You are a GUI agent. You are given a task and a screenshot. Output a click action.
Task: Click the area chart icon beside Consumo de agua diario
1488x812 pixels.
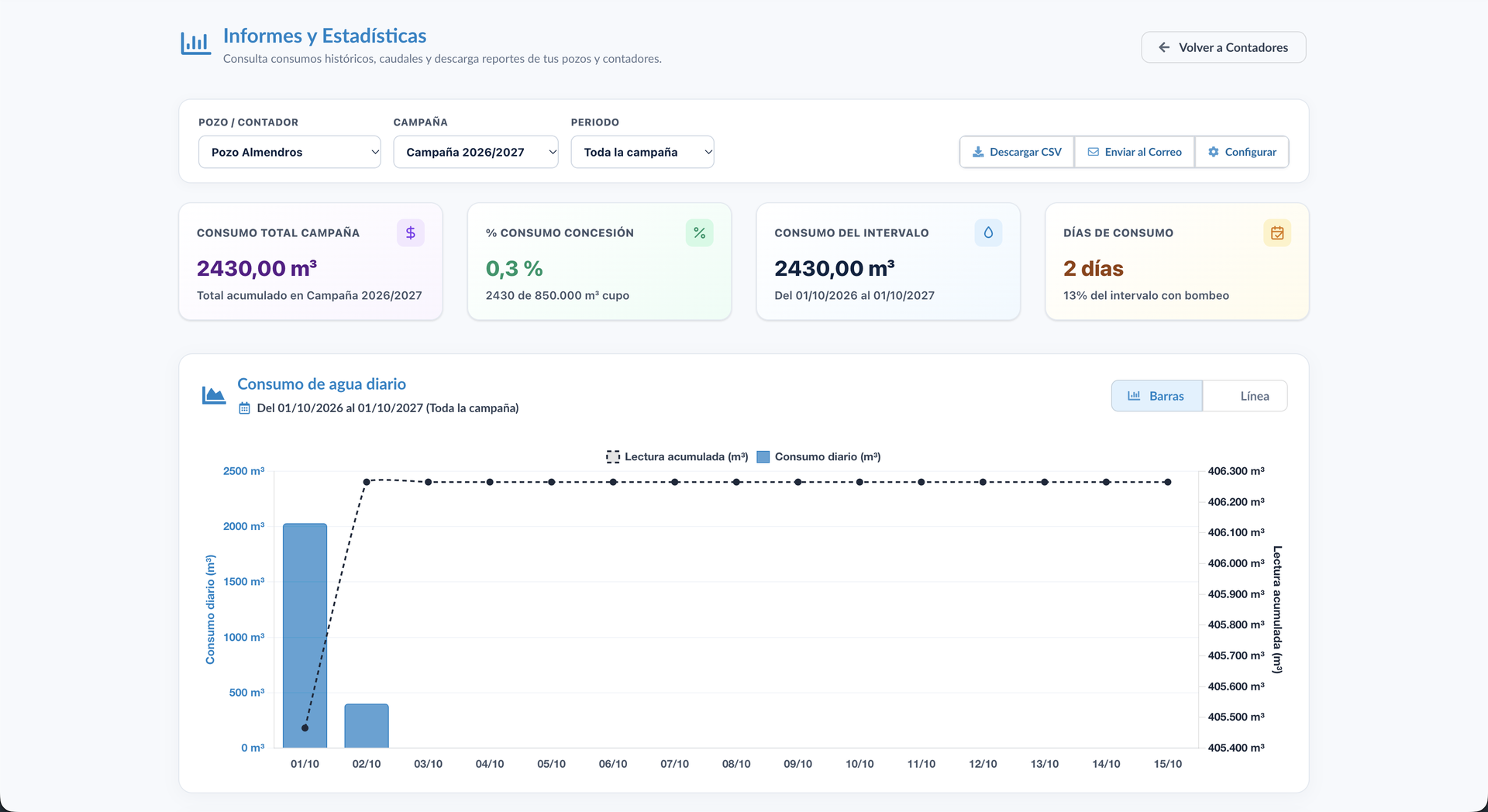tap(214, 395)
